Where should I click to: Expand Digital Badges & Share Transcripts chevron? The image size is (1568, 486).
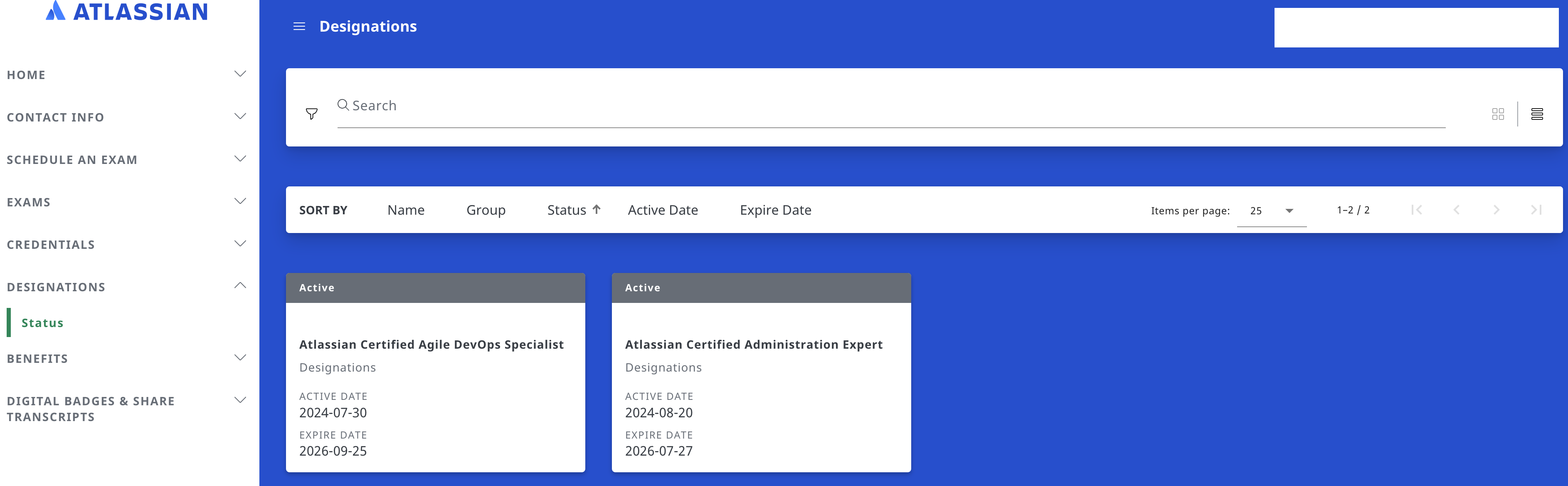[240, 400]
